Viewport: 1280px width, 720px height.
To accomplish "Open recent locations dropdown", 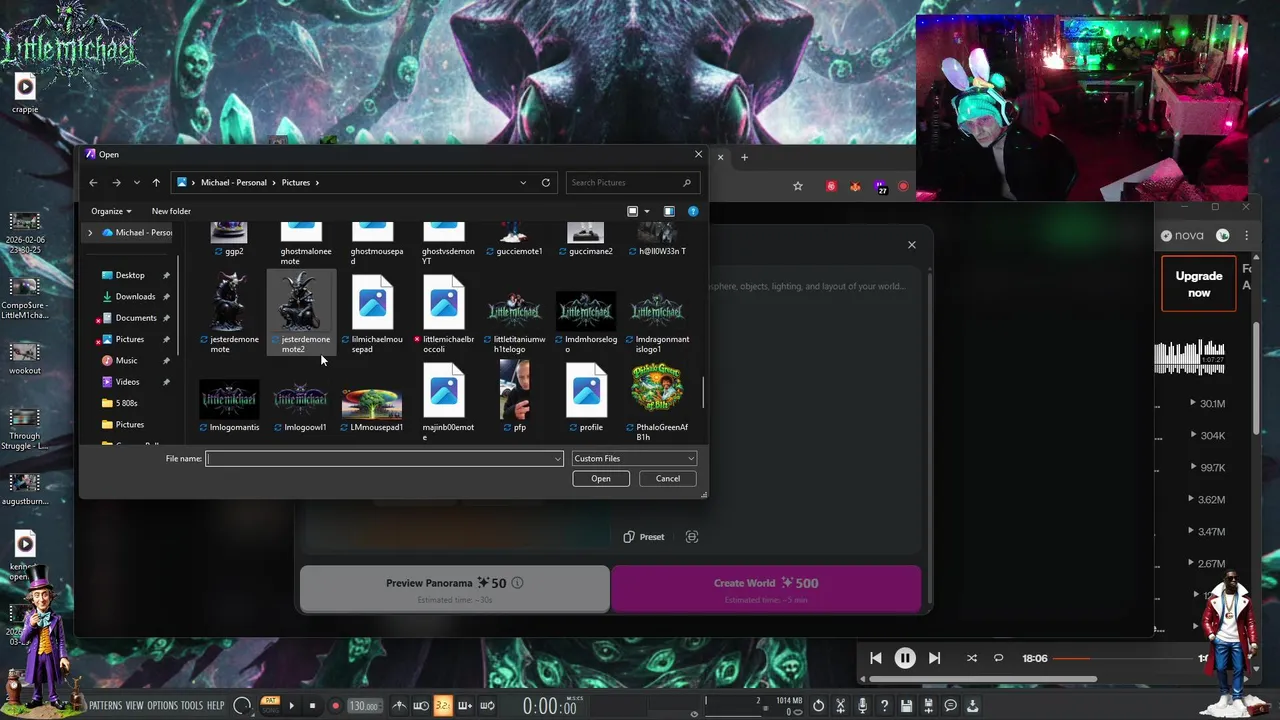I will [x=136, y=182].
